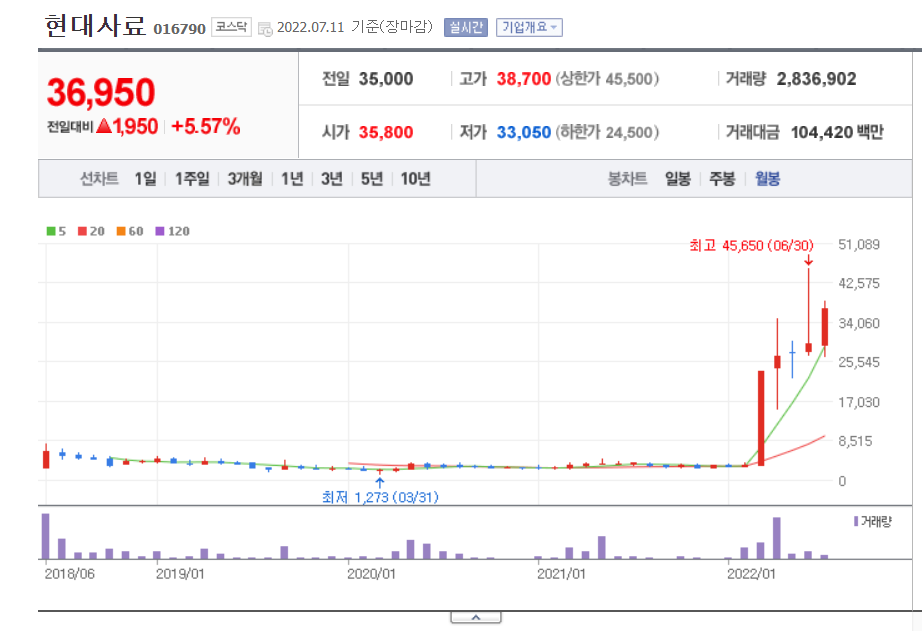922x631 pixels.
Task: Select the 1주일 line chart tab
Action: point(192,178)
